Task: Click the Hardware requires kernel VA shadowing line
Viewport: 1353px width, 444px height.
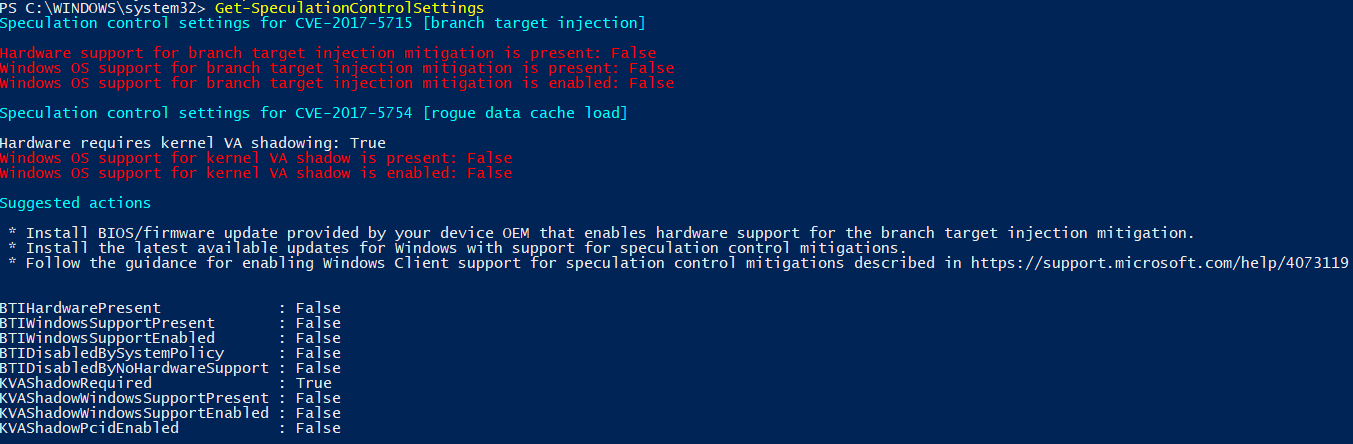Action: pyautogui.click(x=193, y=143)
